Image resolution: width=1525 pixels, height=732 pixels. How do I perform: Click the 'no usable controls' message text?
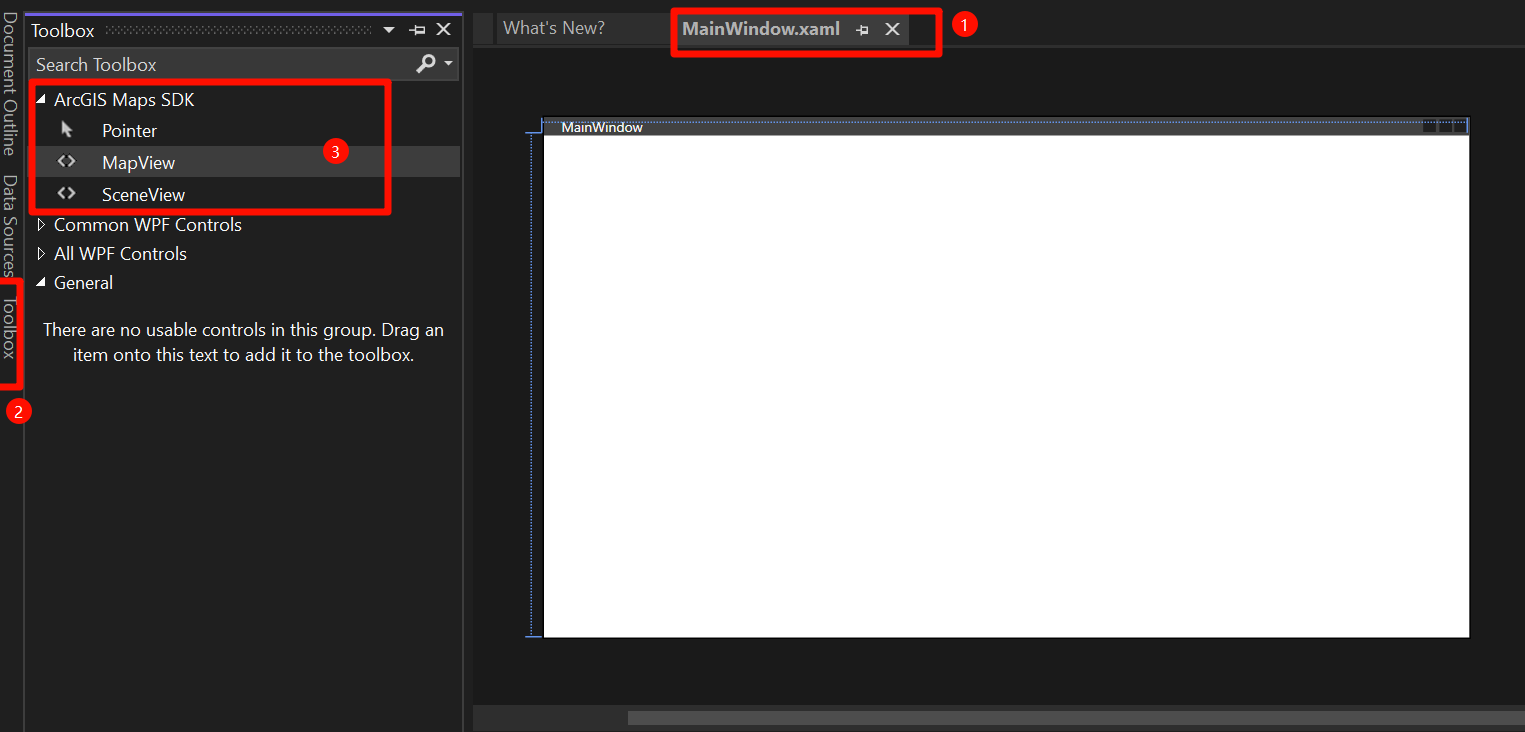coord(243,342)
